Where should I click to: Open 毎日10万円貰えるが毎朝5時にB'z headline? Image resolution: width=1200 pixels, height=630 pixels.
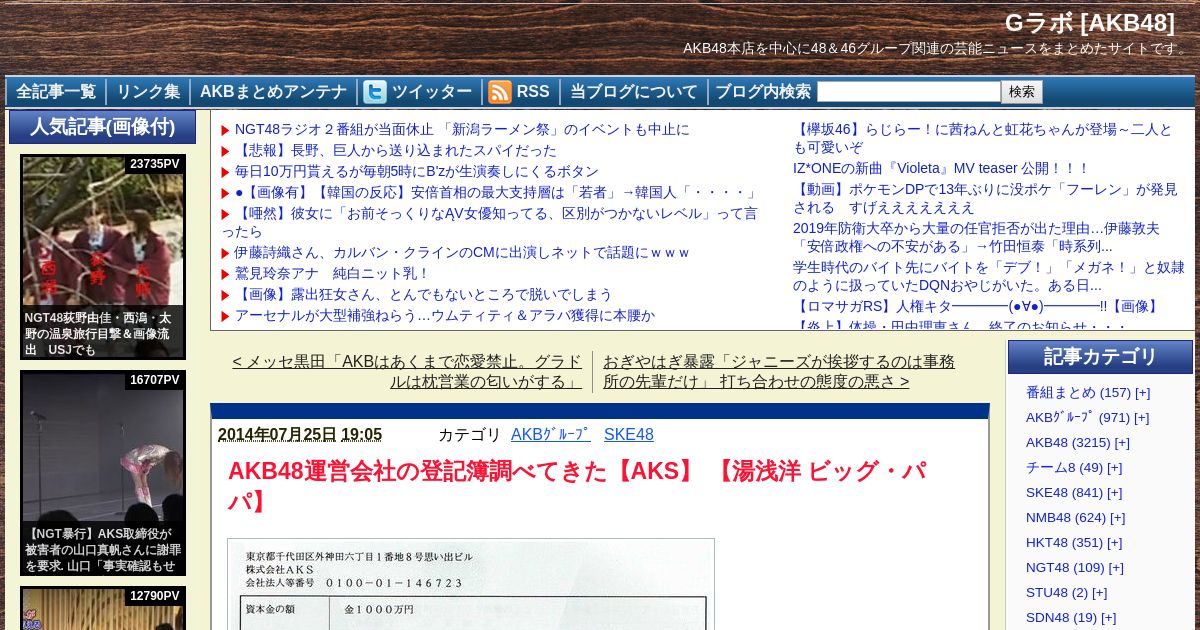click(x=417, y=171)
